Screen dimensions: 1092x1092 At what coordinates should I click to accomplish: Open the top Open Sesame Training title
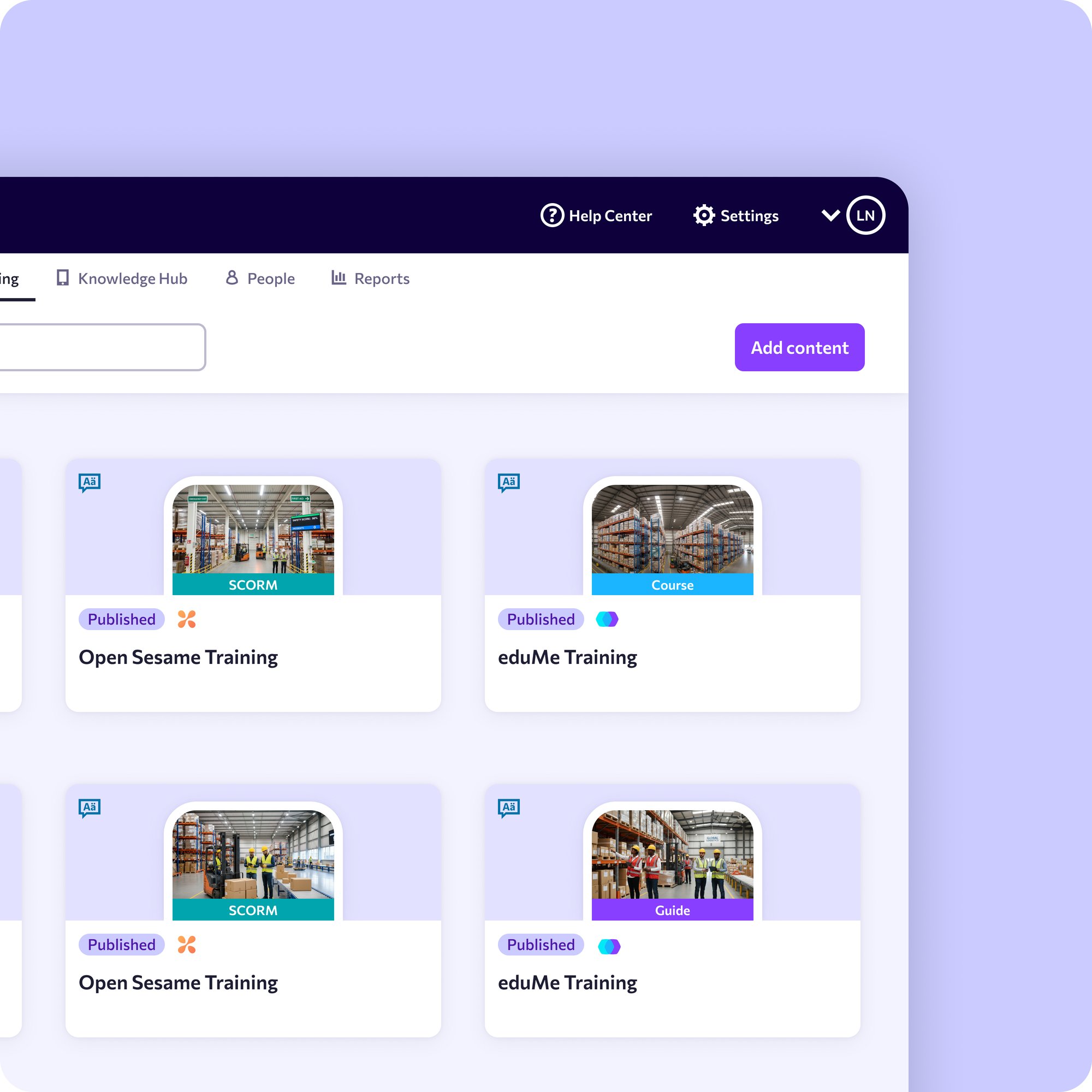[x=178, y=657]
